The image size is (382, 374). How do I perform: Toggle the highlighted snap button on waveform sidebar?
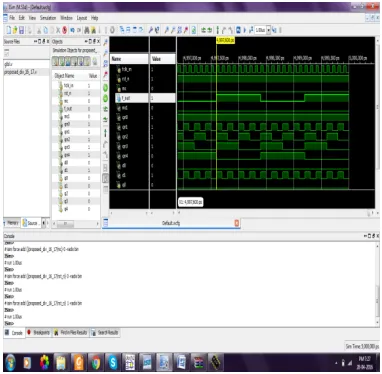pos(105,178)
